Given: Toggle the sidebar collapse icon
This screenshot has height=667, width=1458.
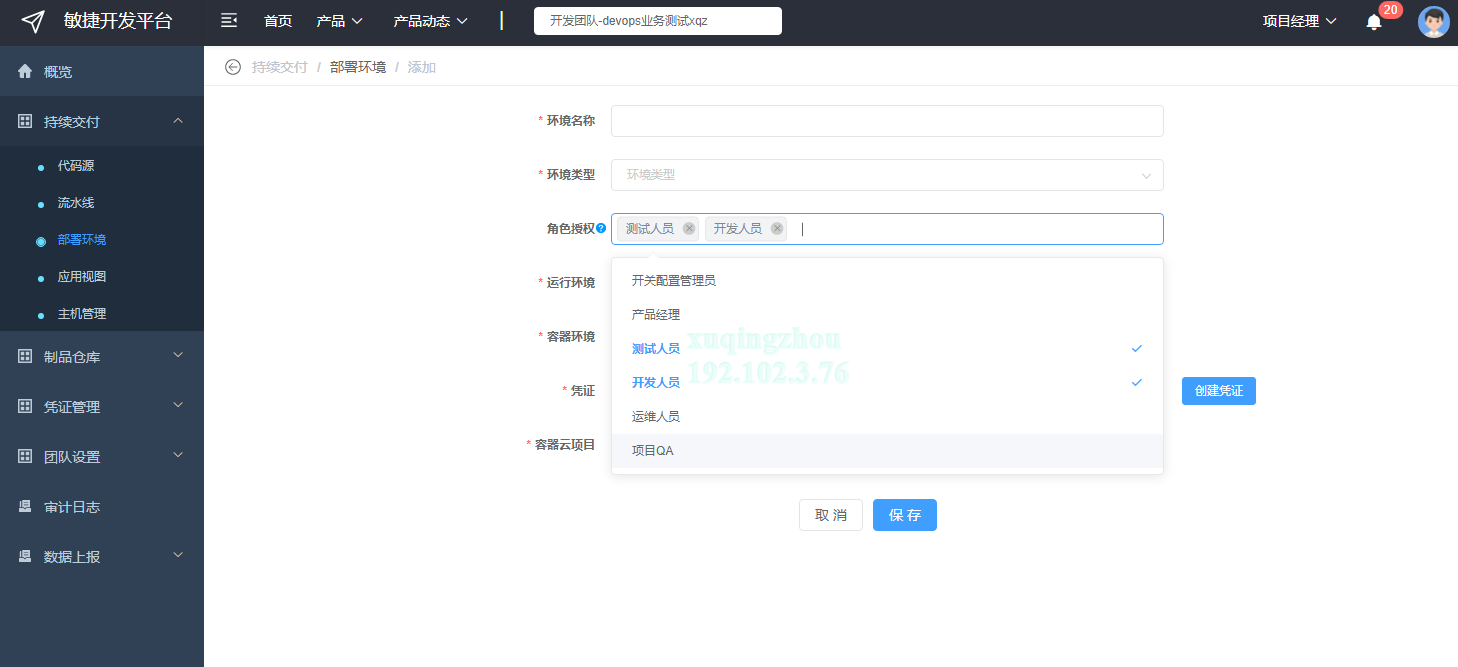Looking at the screenshot, I should [x=229, y=21].
